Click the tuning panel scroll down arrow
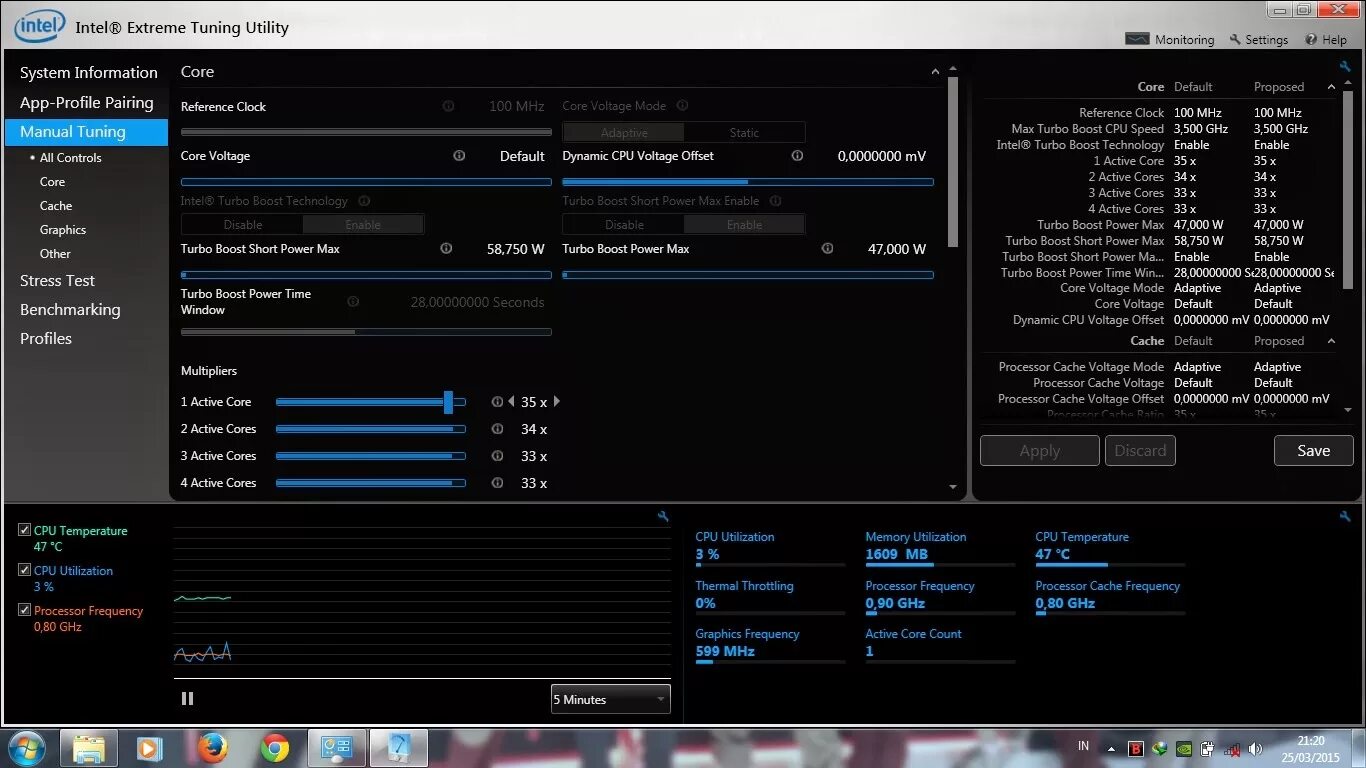The image size is (1366, 768). pyautogui.click(x=953, y=487)
